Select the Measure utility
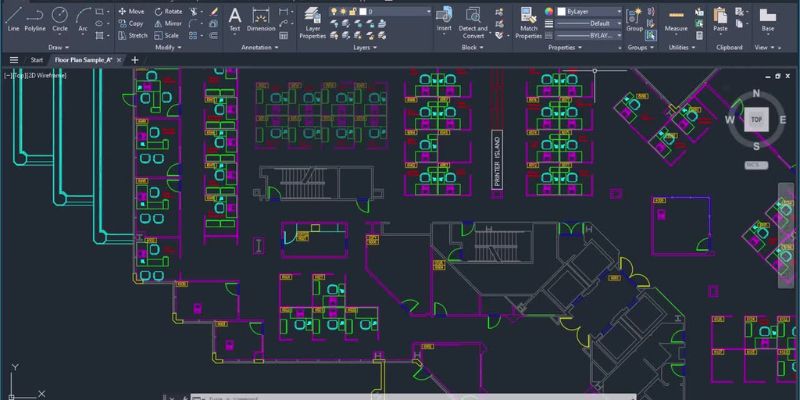800x400 pixels. pos(676,20)
